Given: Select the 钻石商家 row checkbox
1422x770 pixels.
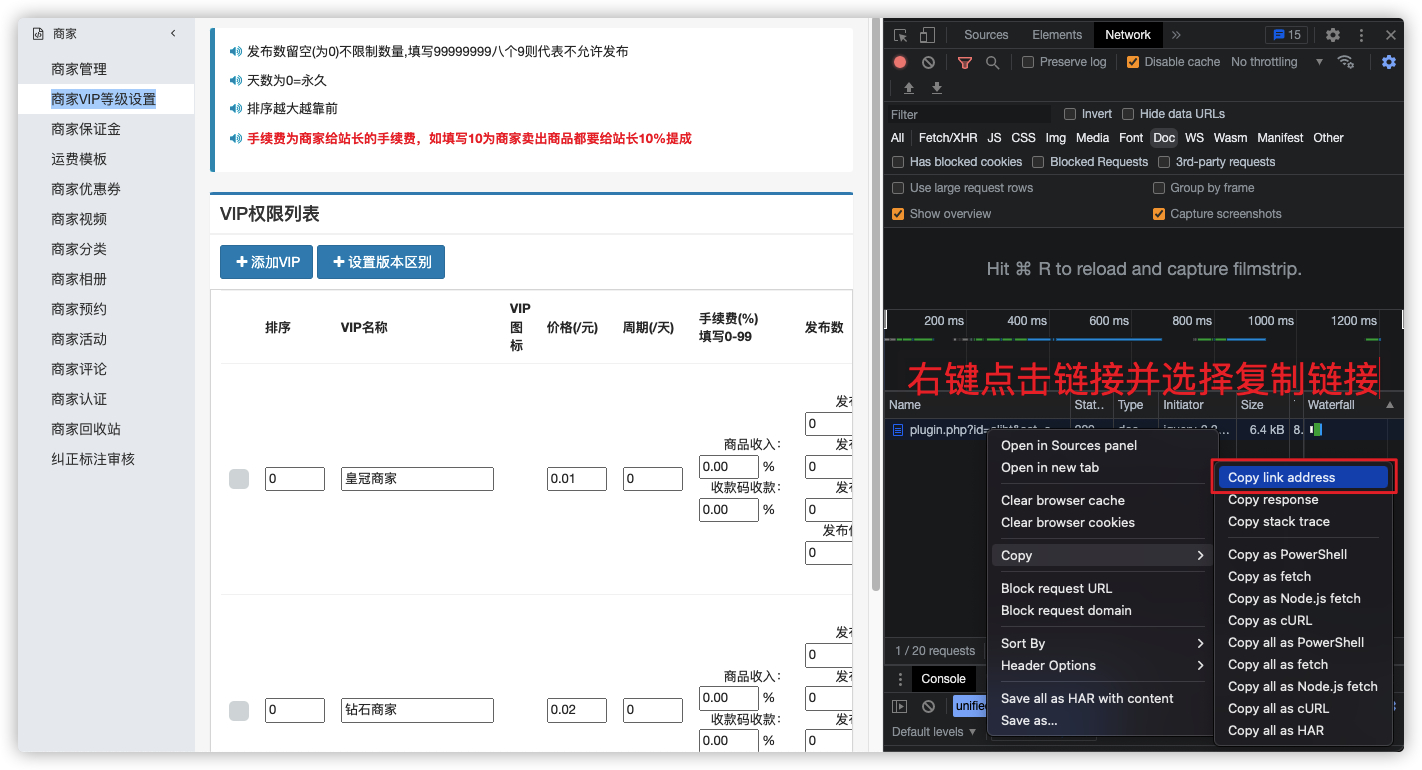Looking at the screenshot, I should coord(239,711).
